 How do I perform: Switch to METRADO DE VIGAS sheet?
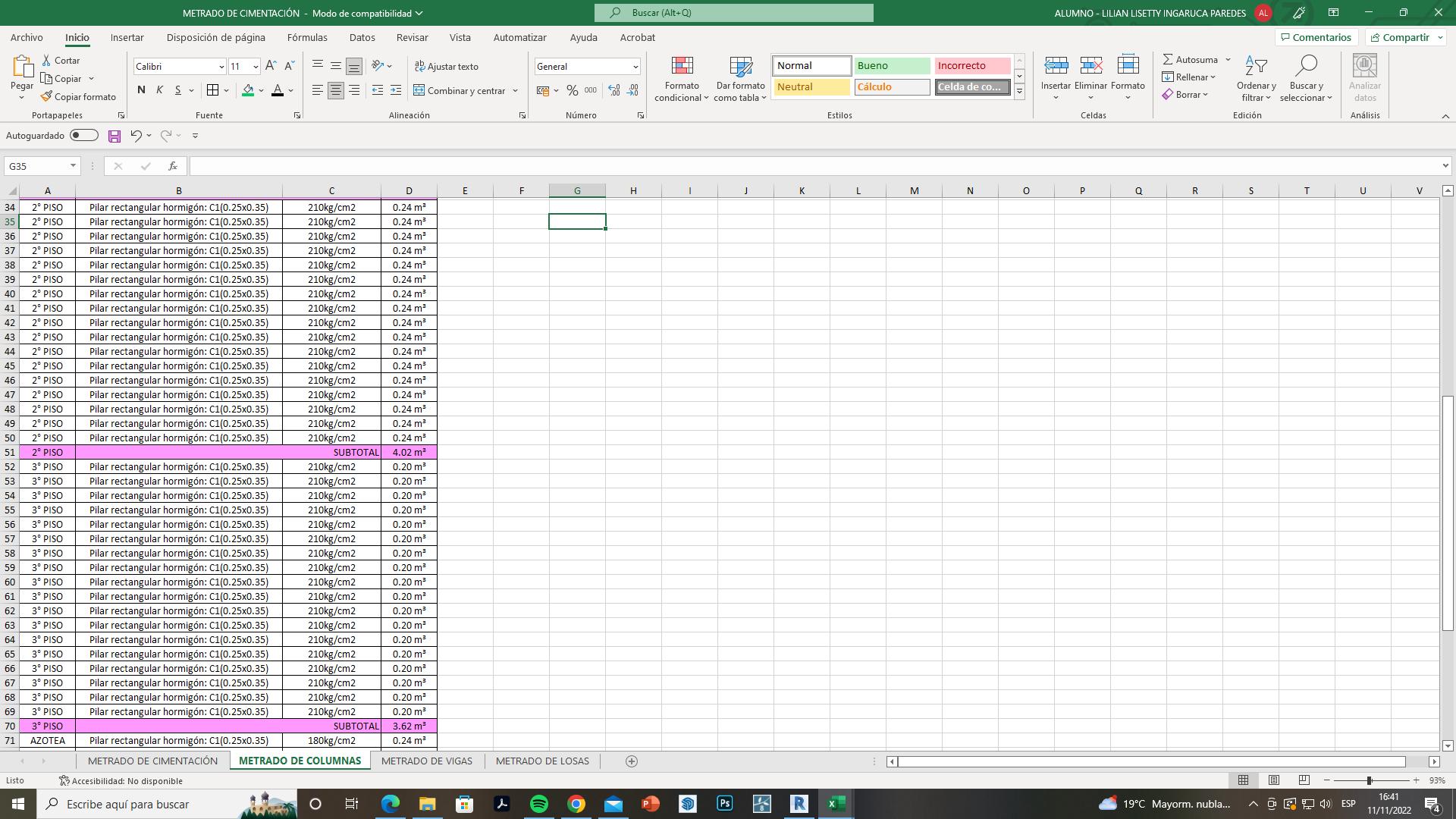[x=426, y=761]
